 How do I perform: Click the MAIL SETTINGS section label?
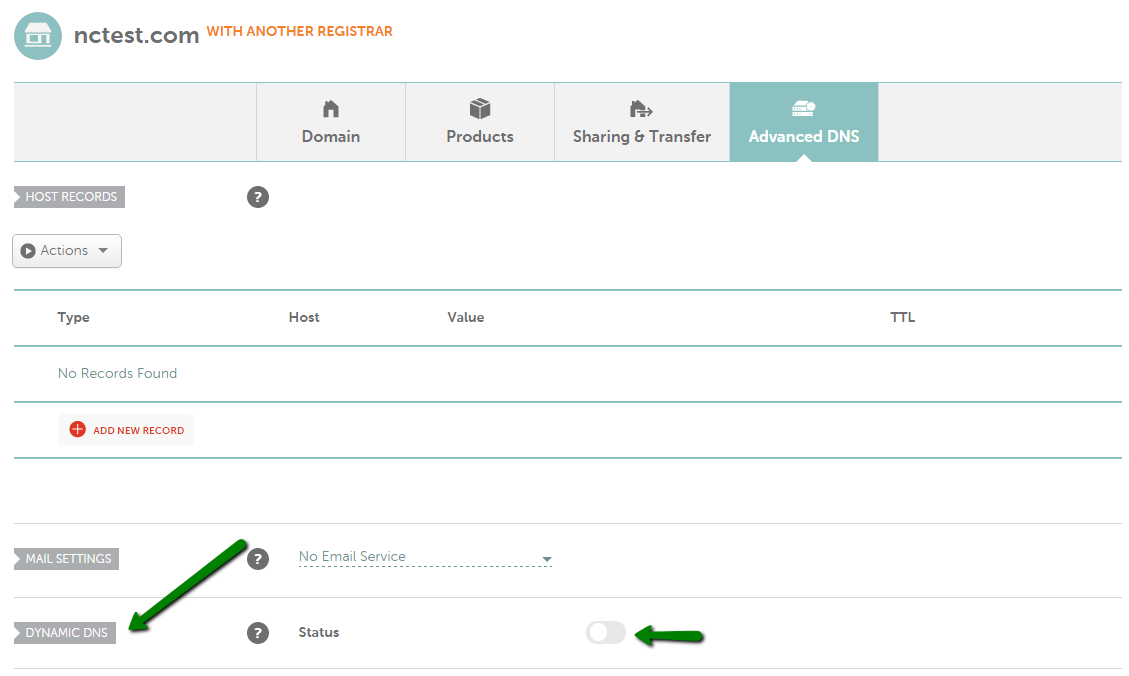[x=66, y=559]
